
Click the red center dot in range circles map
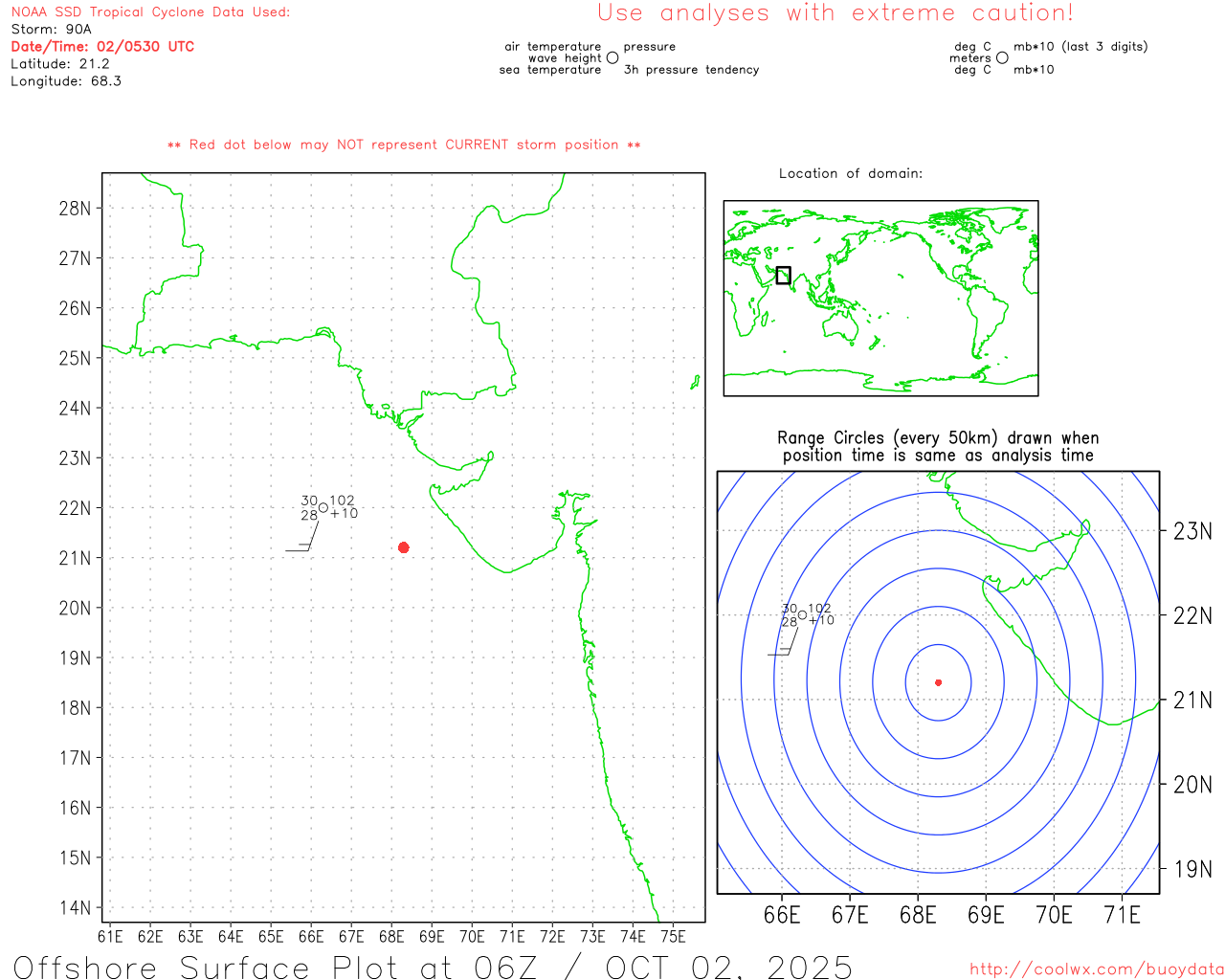(x=939, y=682)
